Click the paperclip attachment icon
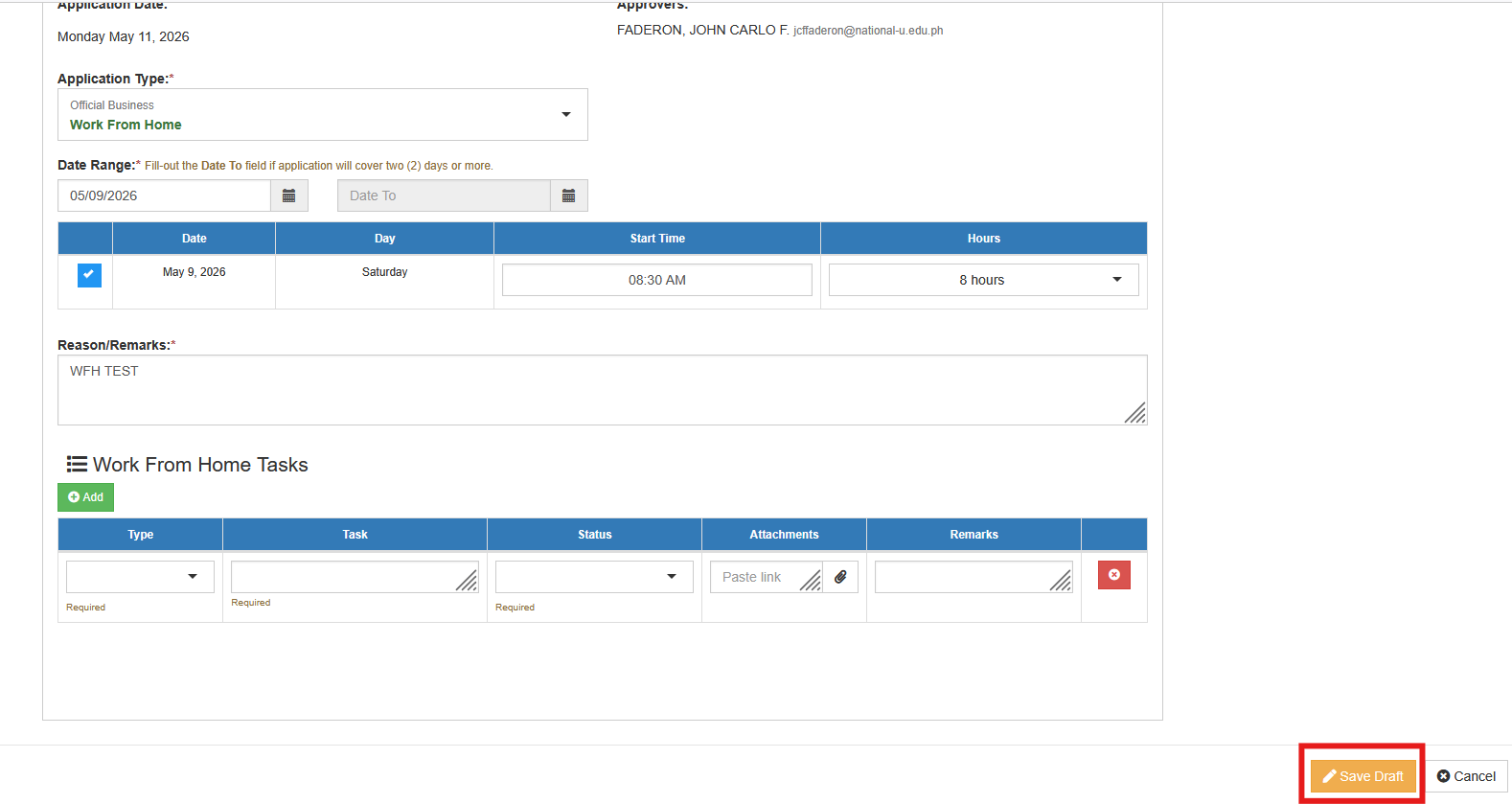The height and width of the screenshot is (804, 1512). pos(840,577)
